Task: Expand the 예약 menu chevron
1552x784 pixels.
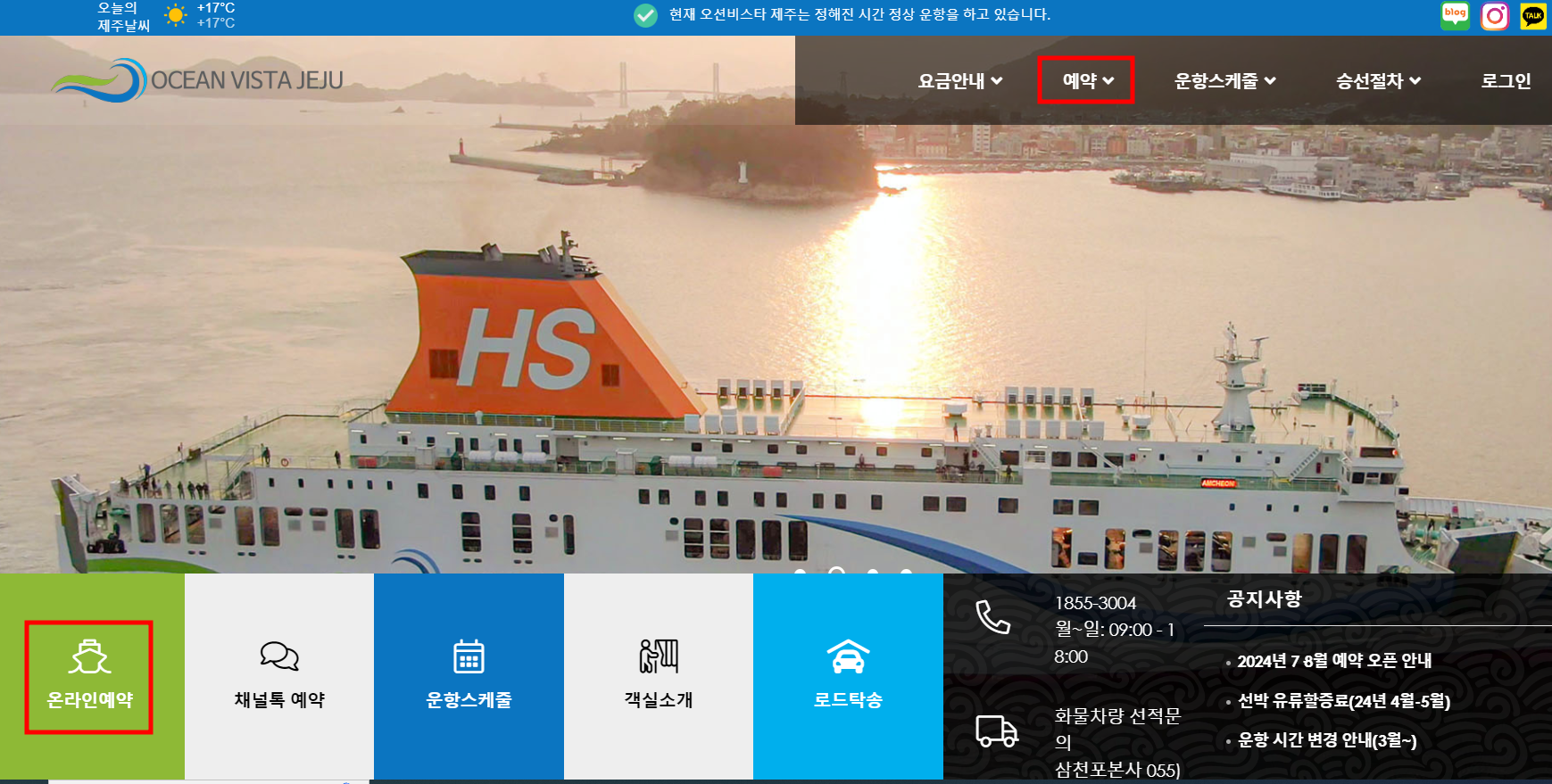Action: click(1108, 81)
